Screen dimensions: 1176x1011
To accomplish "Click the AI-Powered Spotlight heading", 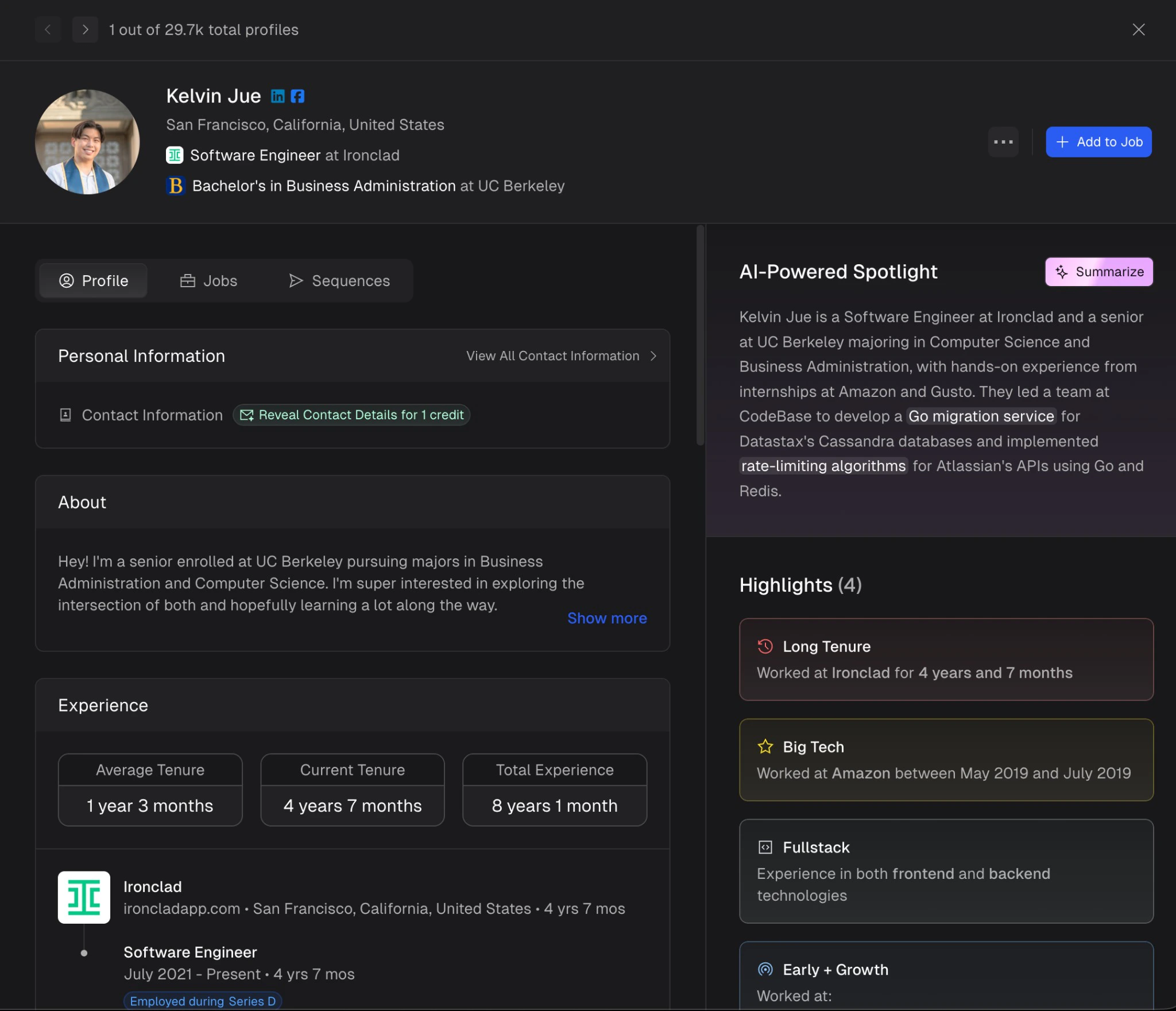I will [x=838, y=272].
